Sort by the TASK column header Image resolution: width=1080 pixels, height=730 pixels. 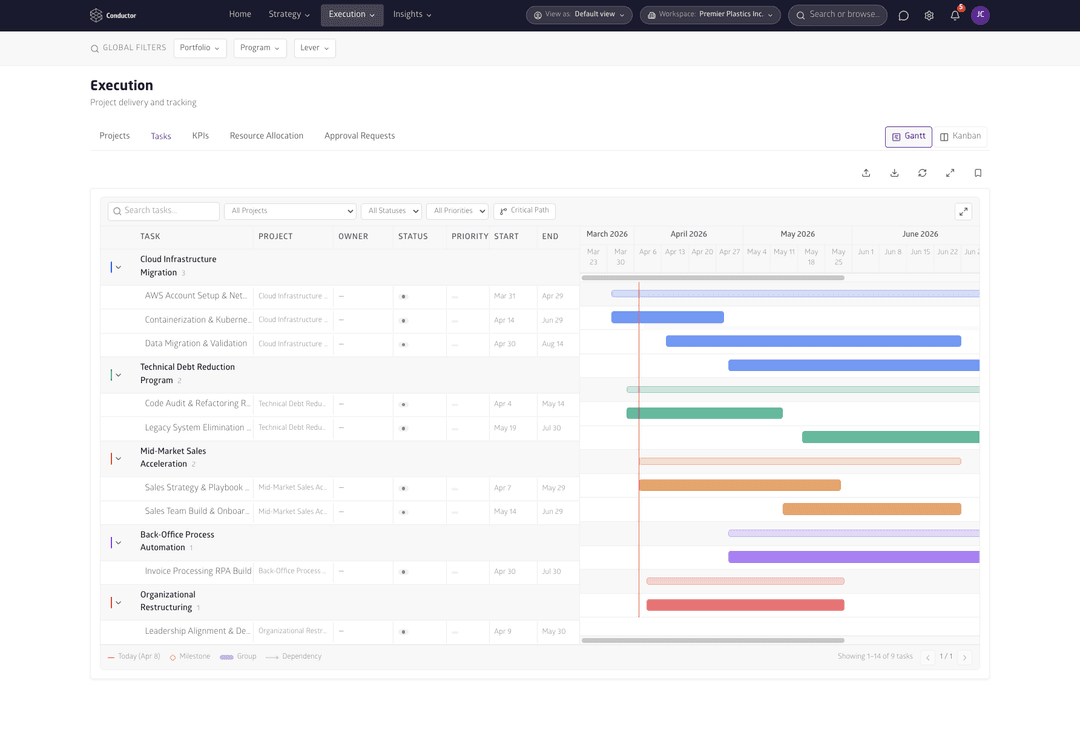[x=150, y=236]
